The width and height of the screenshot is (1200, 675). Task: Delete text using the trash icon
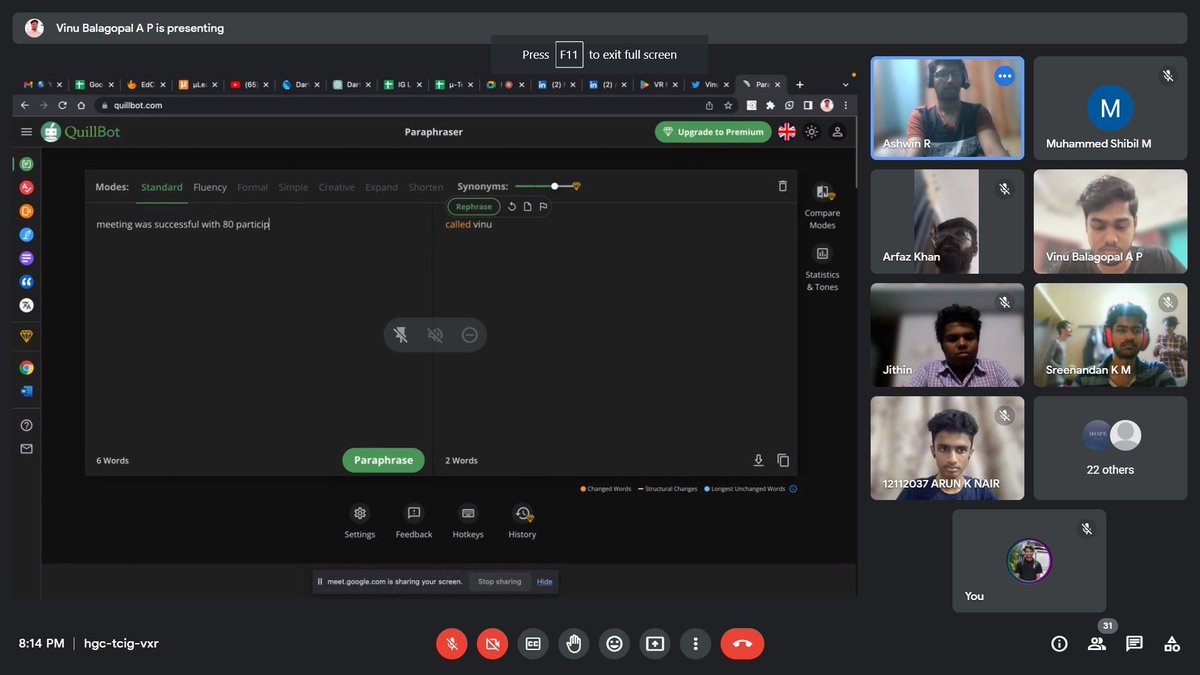pyautogui.click(x=783, y=186)
